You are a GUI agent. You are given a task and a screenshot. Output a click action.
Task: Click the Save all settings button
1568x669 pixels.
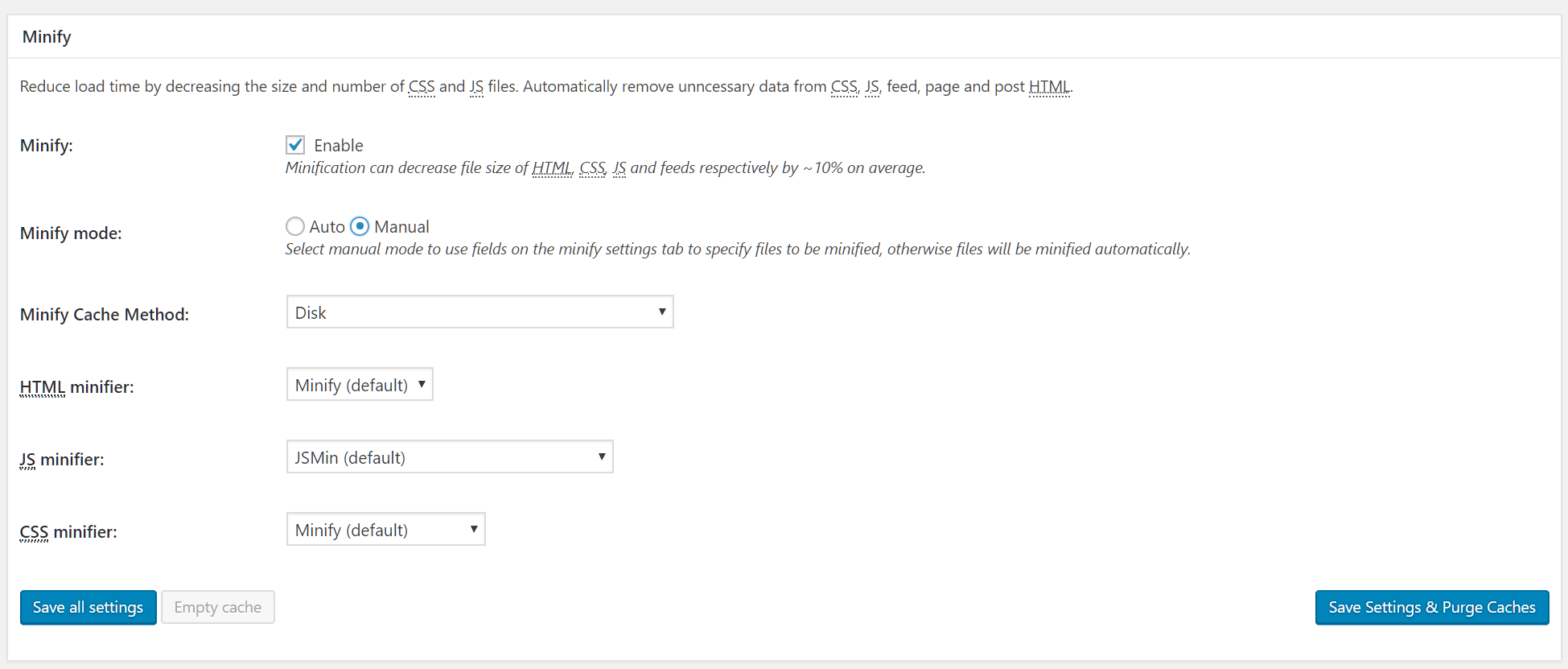pos(88,607)
